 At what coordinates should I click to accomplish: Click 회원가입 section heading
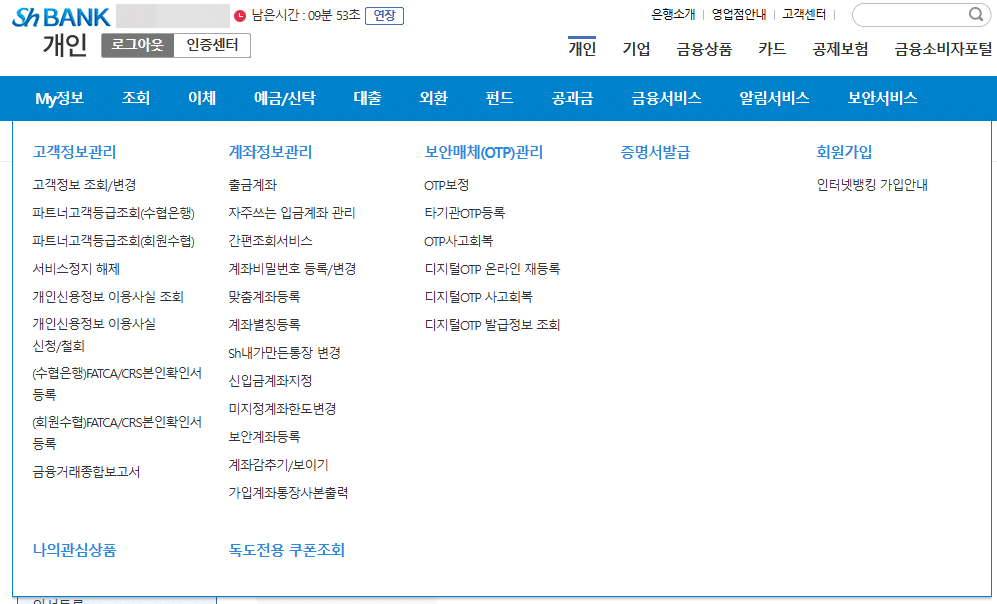click(x=844, y=152)
